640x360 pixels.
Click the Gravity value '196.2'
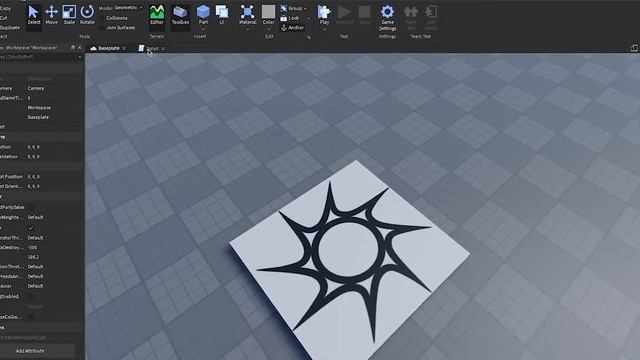coord(33,257)
